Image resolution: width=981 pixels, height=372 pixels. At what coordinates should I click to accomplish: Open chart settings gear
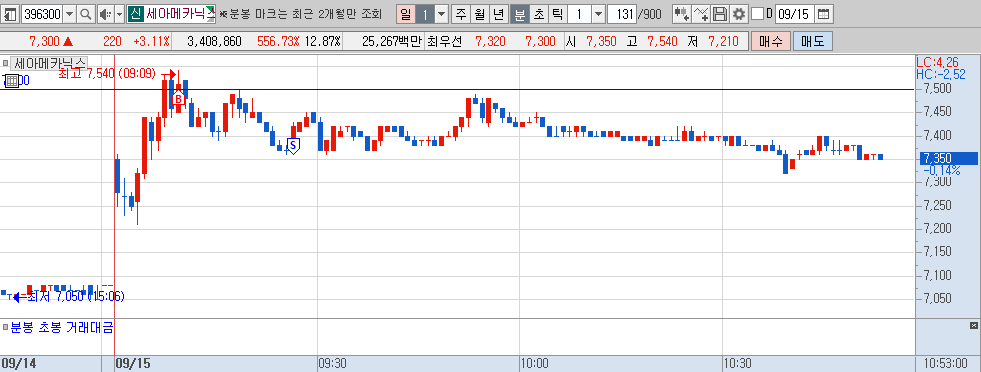point(739,14)
